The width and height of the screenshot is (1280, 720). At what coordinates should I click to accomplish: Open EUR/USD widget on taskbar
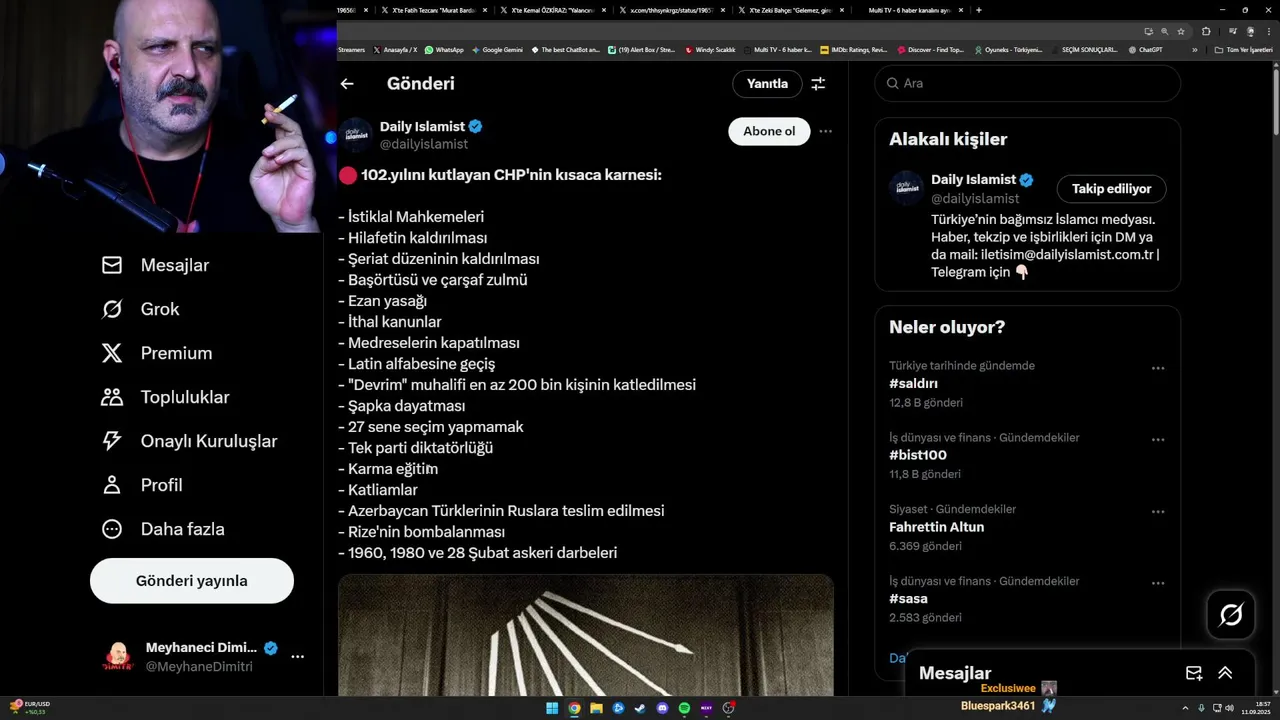click(x=29, y=708)
